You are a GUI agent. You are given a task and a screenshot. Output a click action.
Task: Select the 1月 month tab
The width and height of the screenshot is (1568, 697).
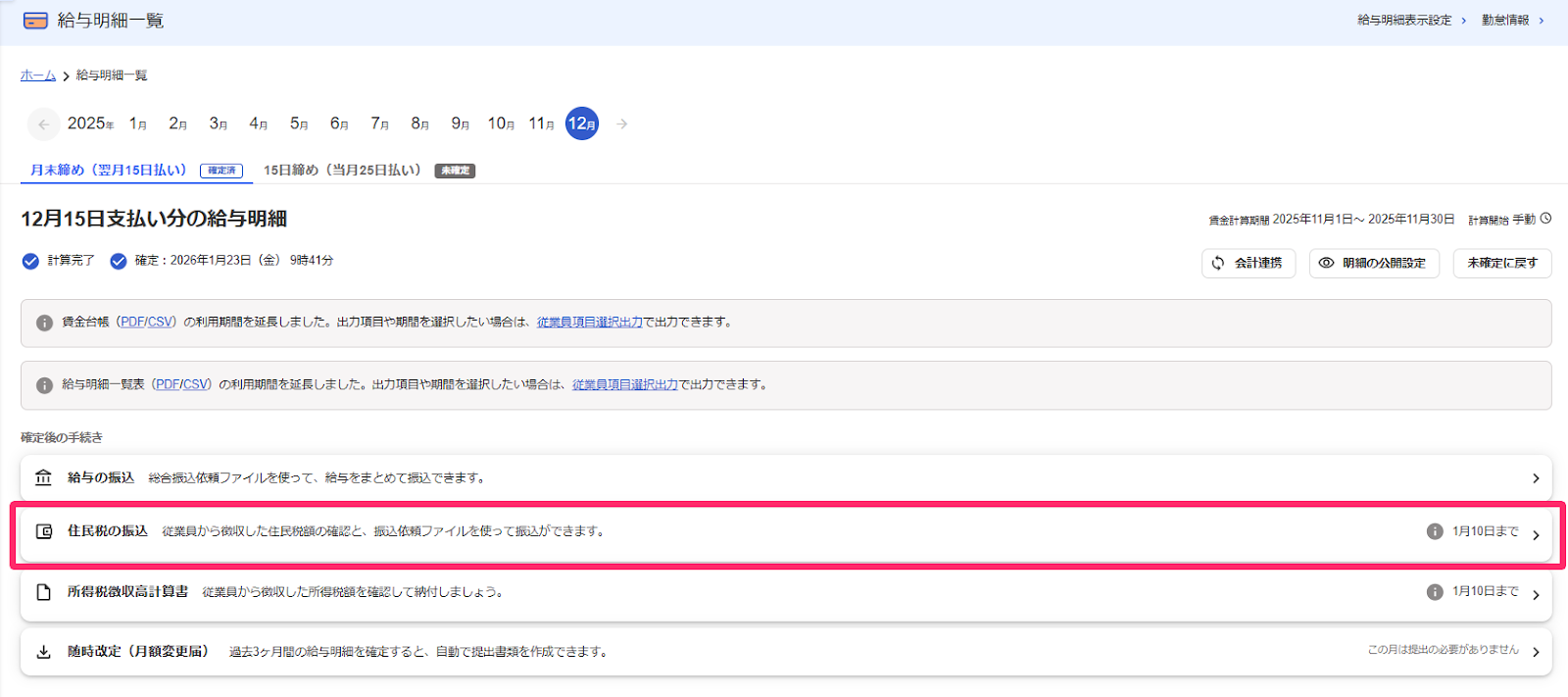138,124
